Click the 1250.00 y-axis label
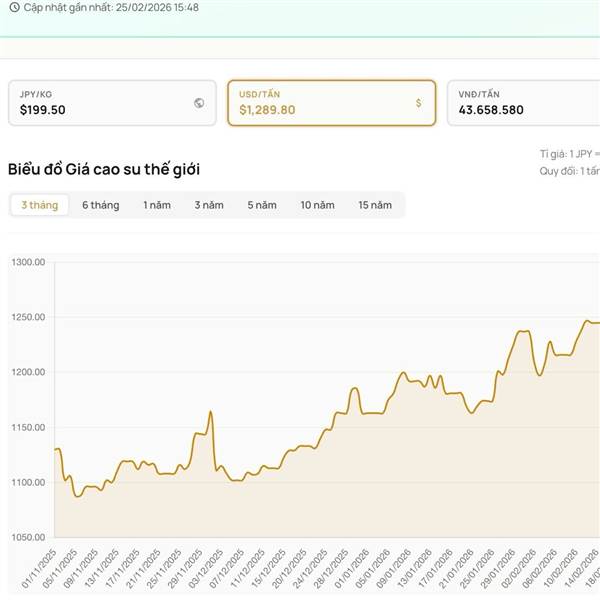The image size is (600, 600). 28,318
